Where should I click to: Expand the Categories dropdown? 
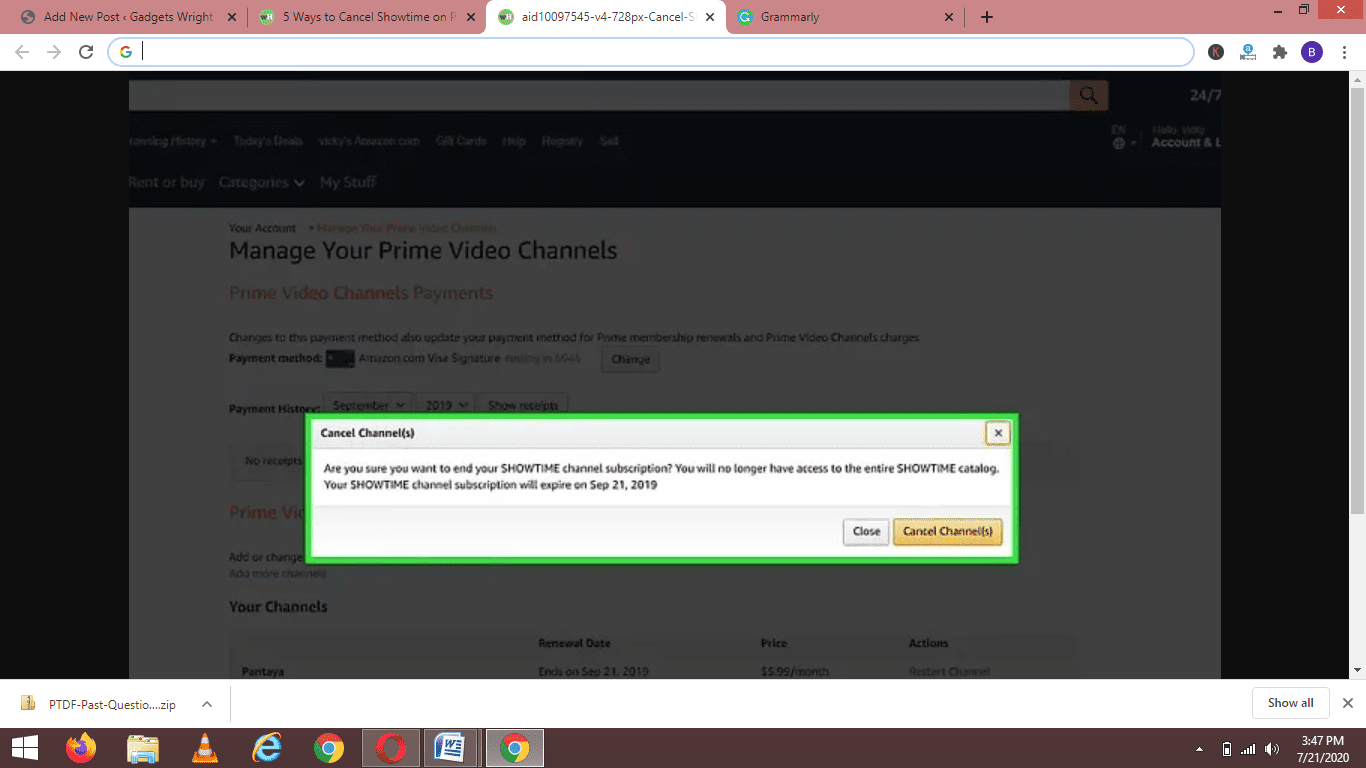pyautogui.click(x=262, y=182)
